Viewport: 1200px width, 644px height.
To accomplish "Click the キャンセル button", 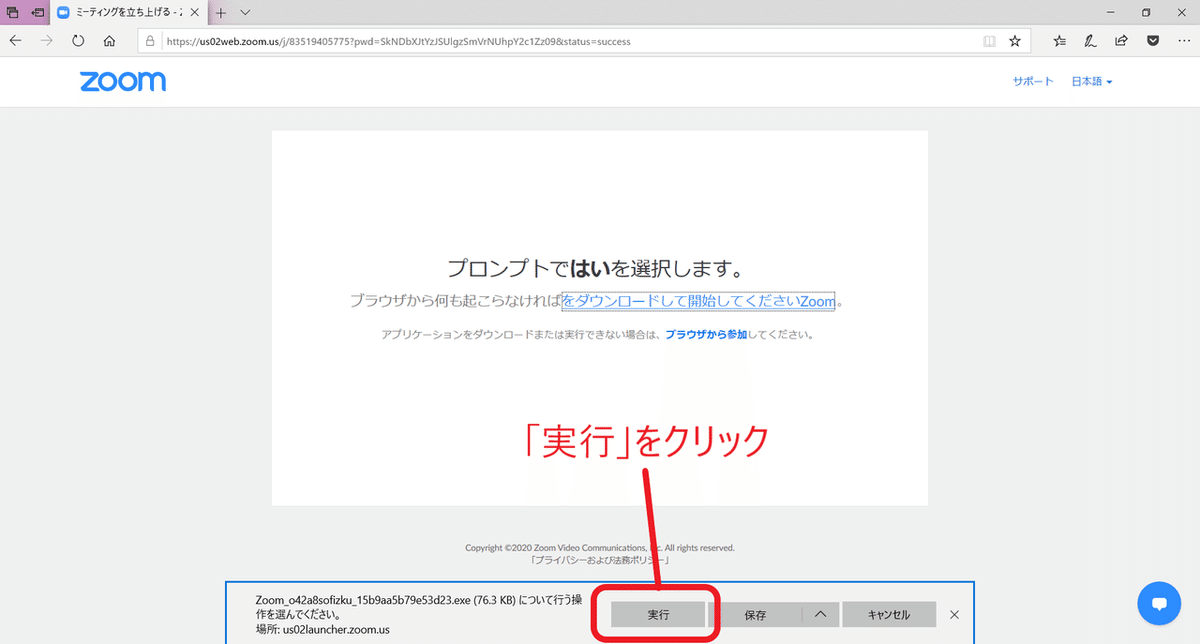I will click(x=889, y=615).
